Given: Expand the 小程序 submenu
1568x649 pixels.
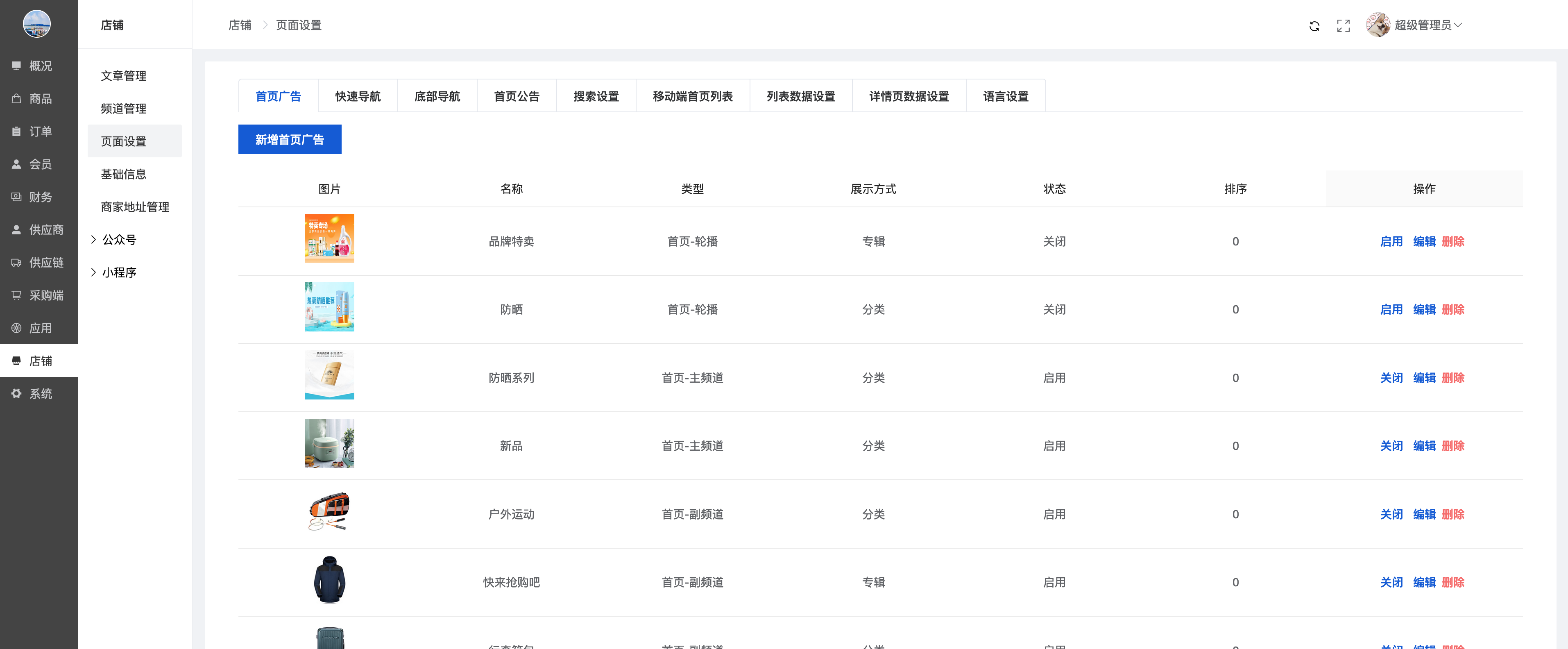Looking at the screenshot, I should click(119, 273).
